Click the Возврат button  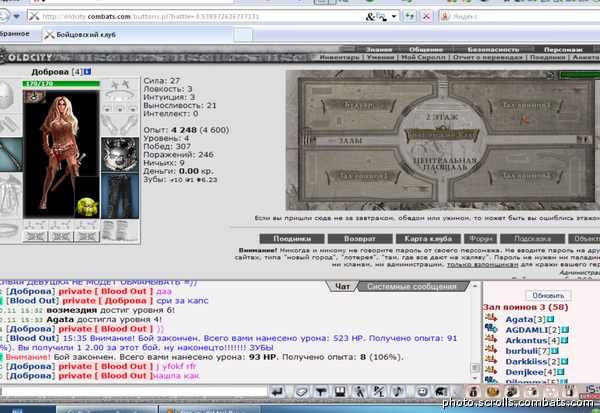coord(360,238)
